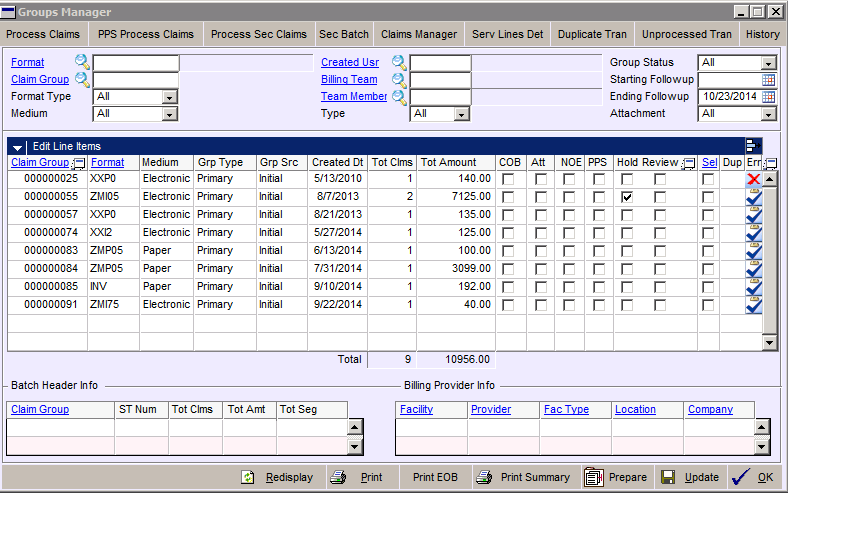Screen dimensions: 864x540
Task: Open the Created Usr lookup magnifier
Action: point(399,63)
